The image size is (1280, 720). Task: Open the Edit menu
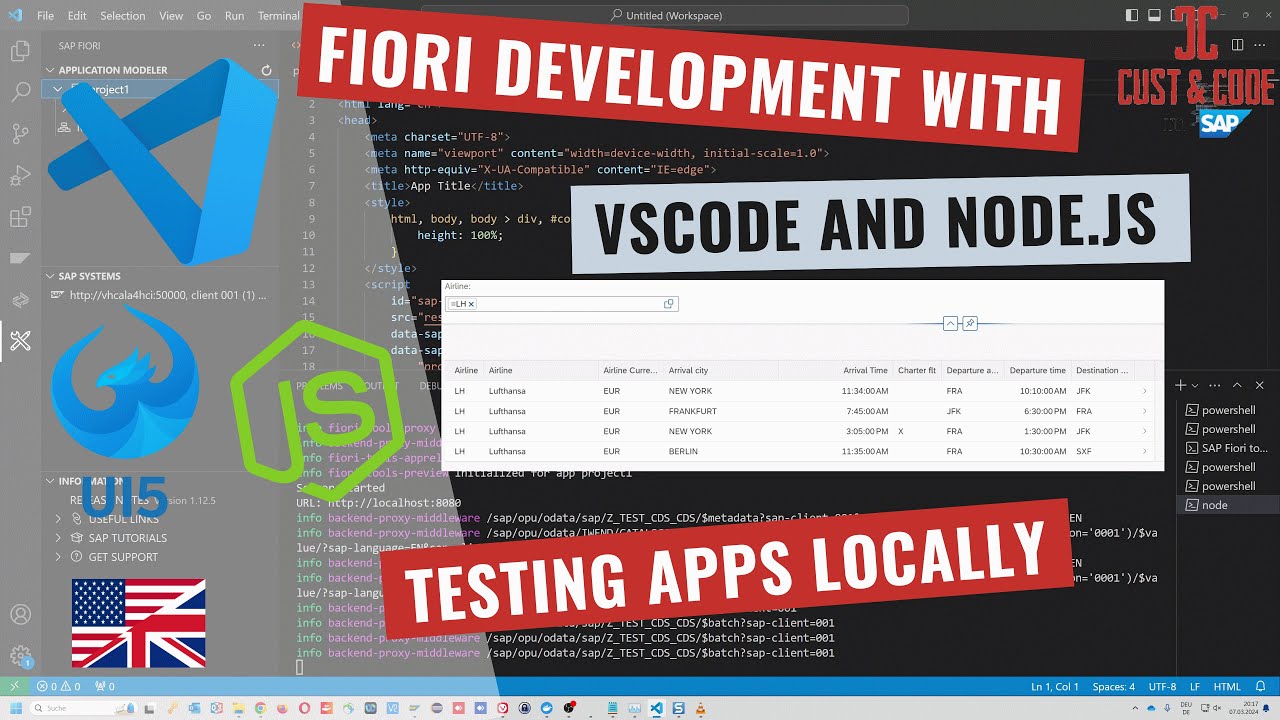(77, 15)
